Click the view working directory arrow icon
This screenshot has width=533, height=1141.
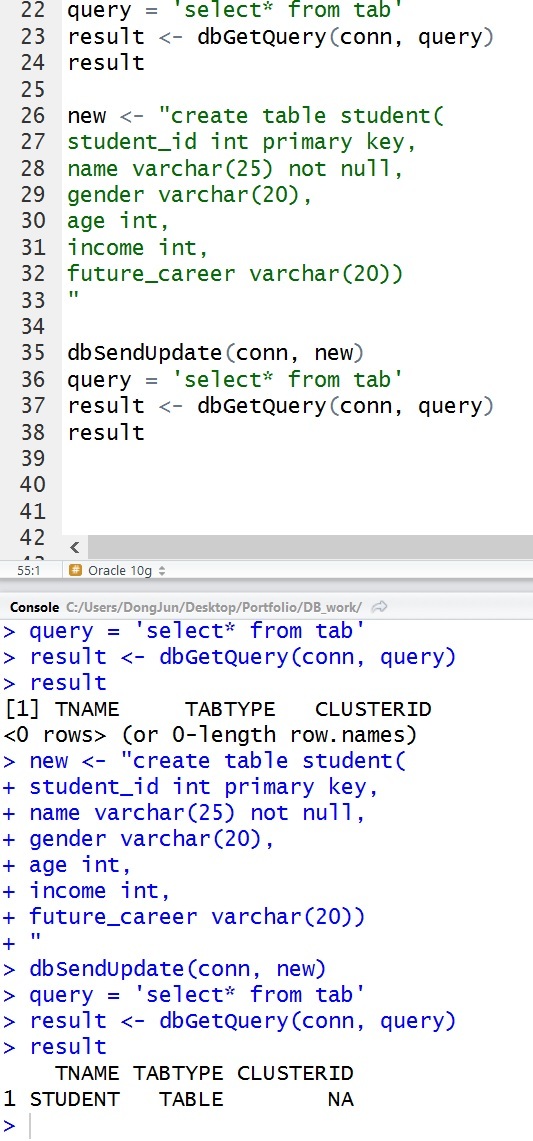(379, 606)
